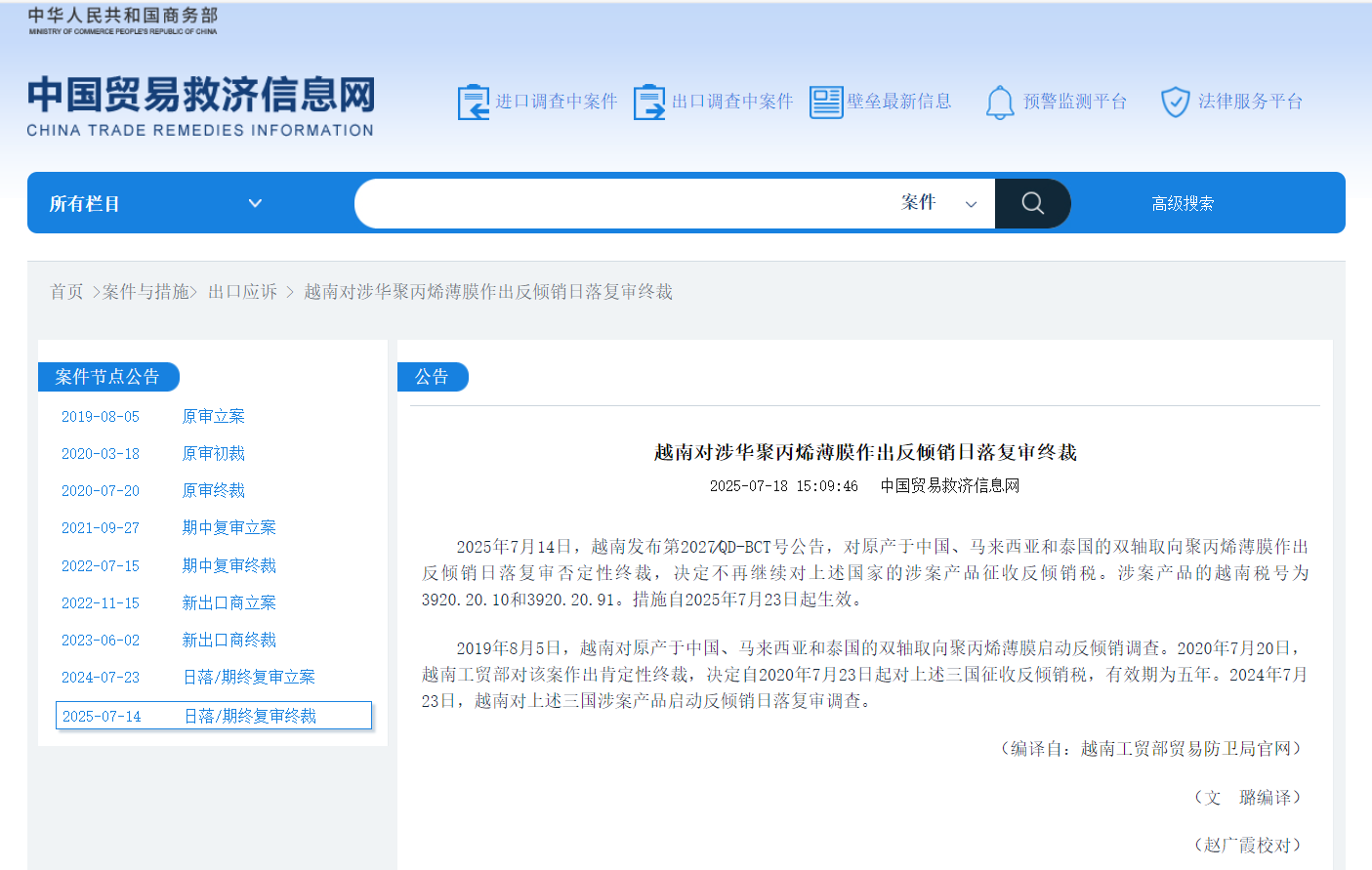Select the 案件节点公告 tab

(x=108, y=377)
